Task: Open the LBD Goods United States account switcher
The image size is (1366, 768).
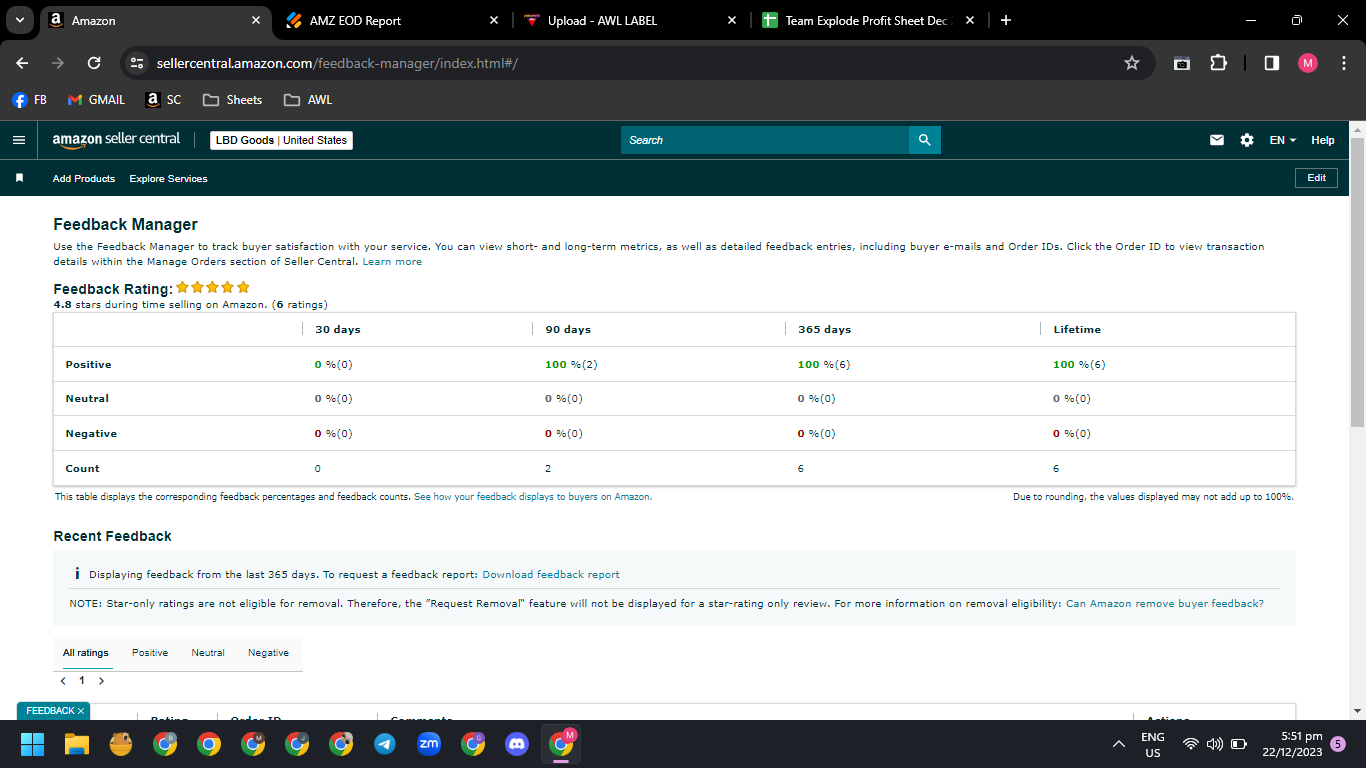Action: point(281,140)
